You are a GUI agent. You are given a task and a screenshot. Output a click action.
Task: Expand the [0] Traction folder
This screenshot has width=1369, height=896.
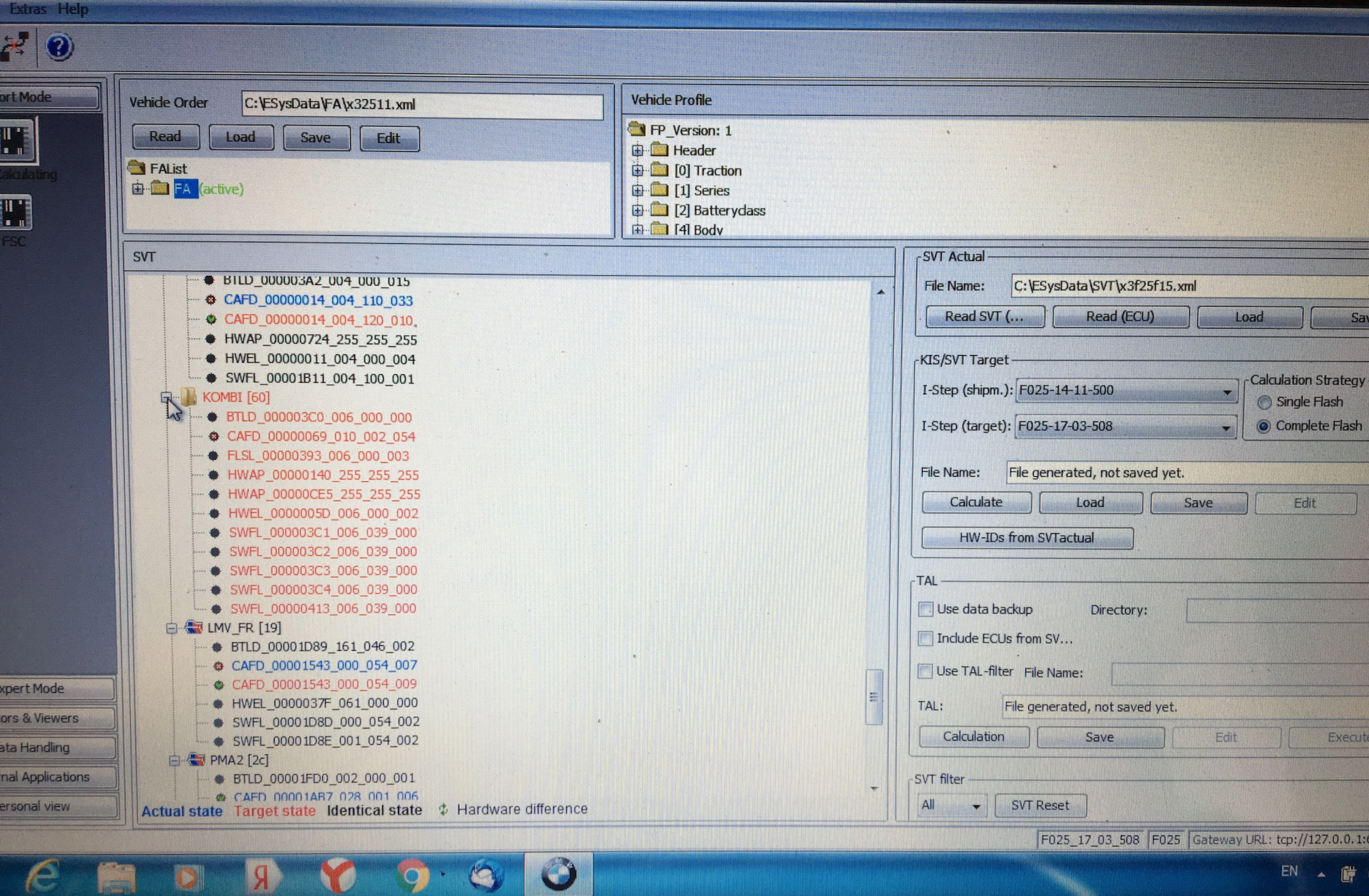pyautogui.click(x=637, y=170)
